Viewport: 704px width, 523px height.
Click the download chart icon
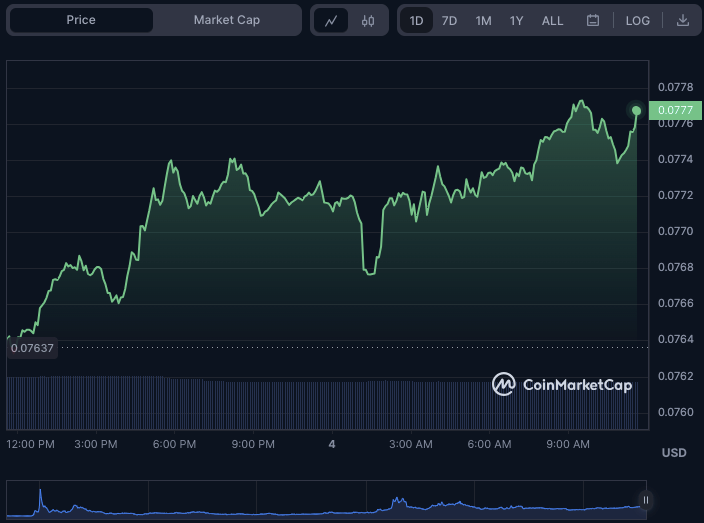(x=682, y=20)
